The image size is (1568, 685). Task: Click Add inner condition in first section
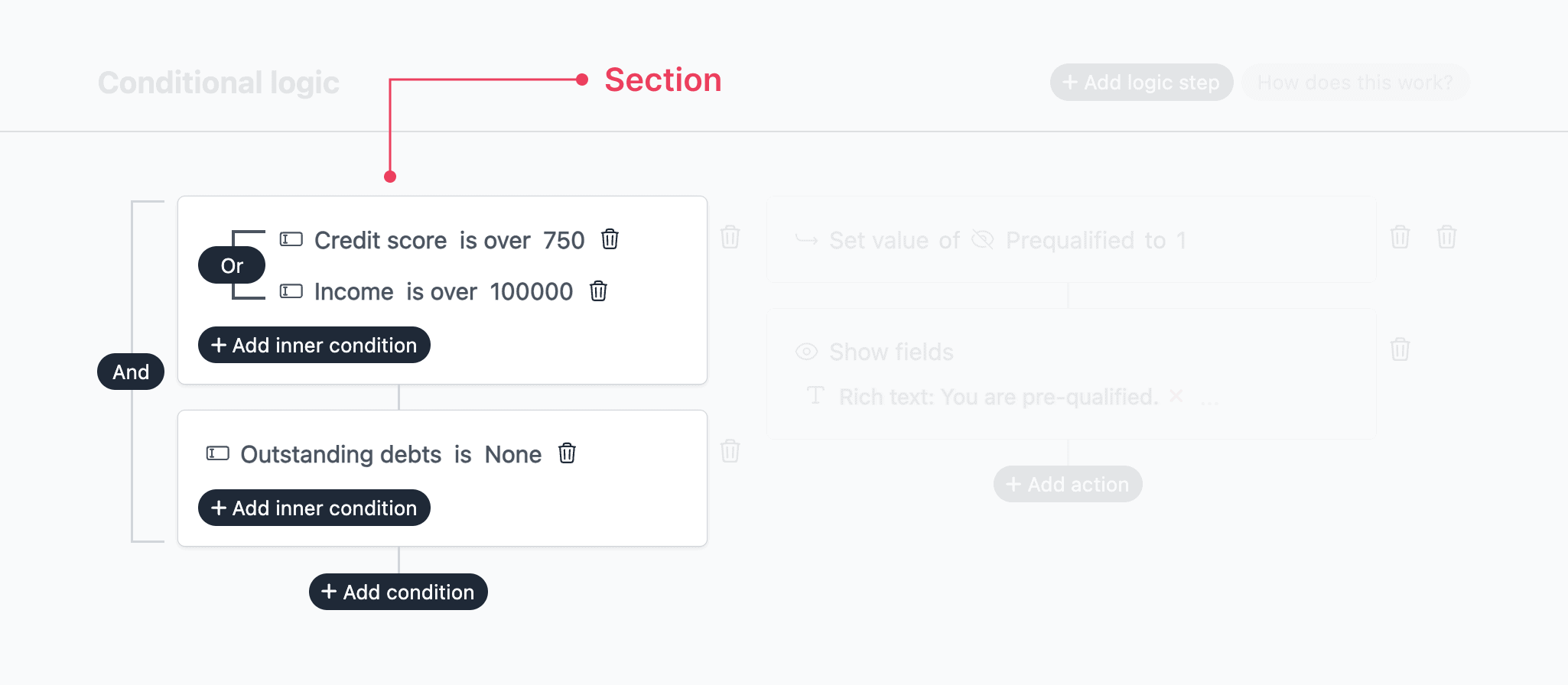tap(314, 345)
